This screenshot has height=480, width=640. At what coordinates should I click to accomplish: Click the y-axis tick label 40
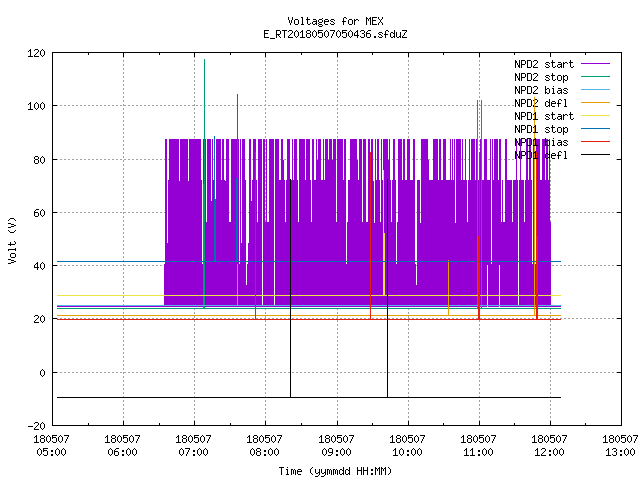point(39,266)
